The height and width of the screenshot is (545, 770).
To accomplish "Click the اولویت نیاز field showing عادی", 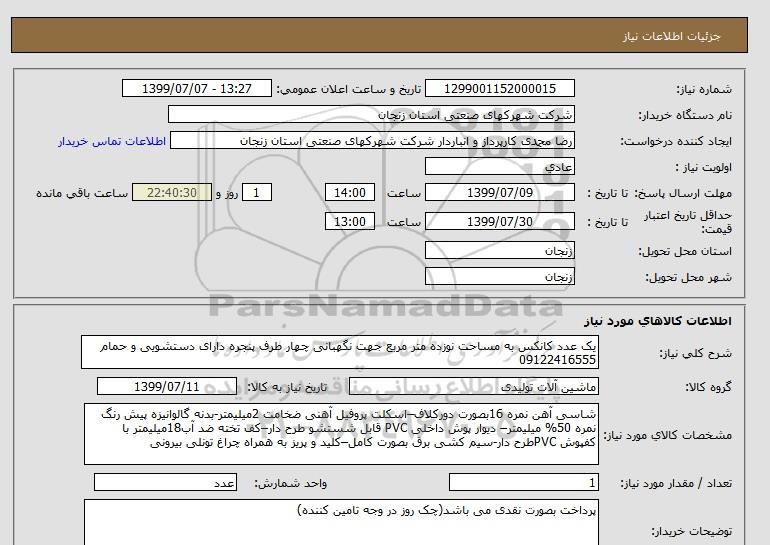I will [499, 166].
